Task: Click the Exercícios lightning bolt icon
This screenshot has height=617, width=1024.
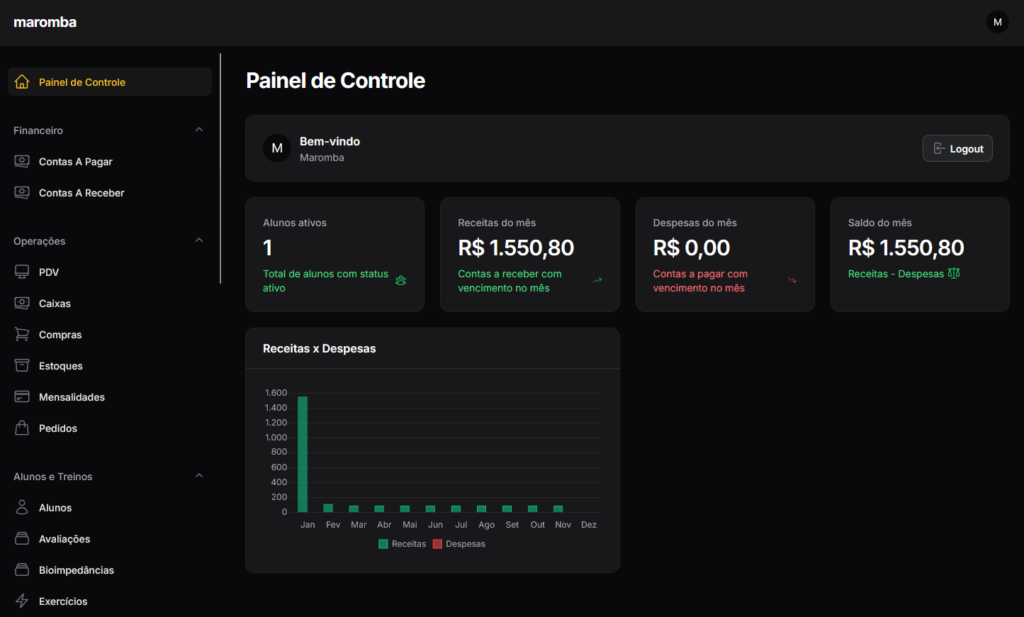Action: [x=22, y=601]
